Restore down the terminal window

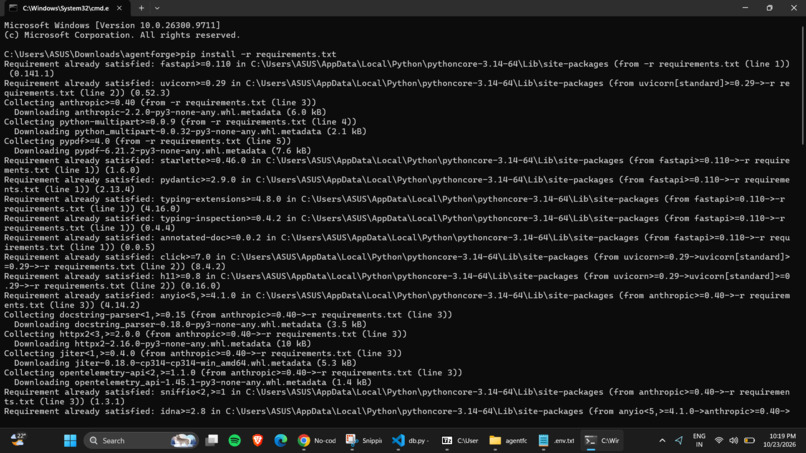coord(770,8)
